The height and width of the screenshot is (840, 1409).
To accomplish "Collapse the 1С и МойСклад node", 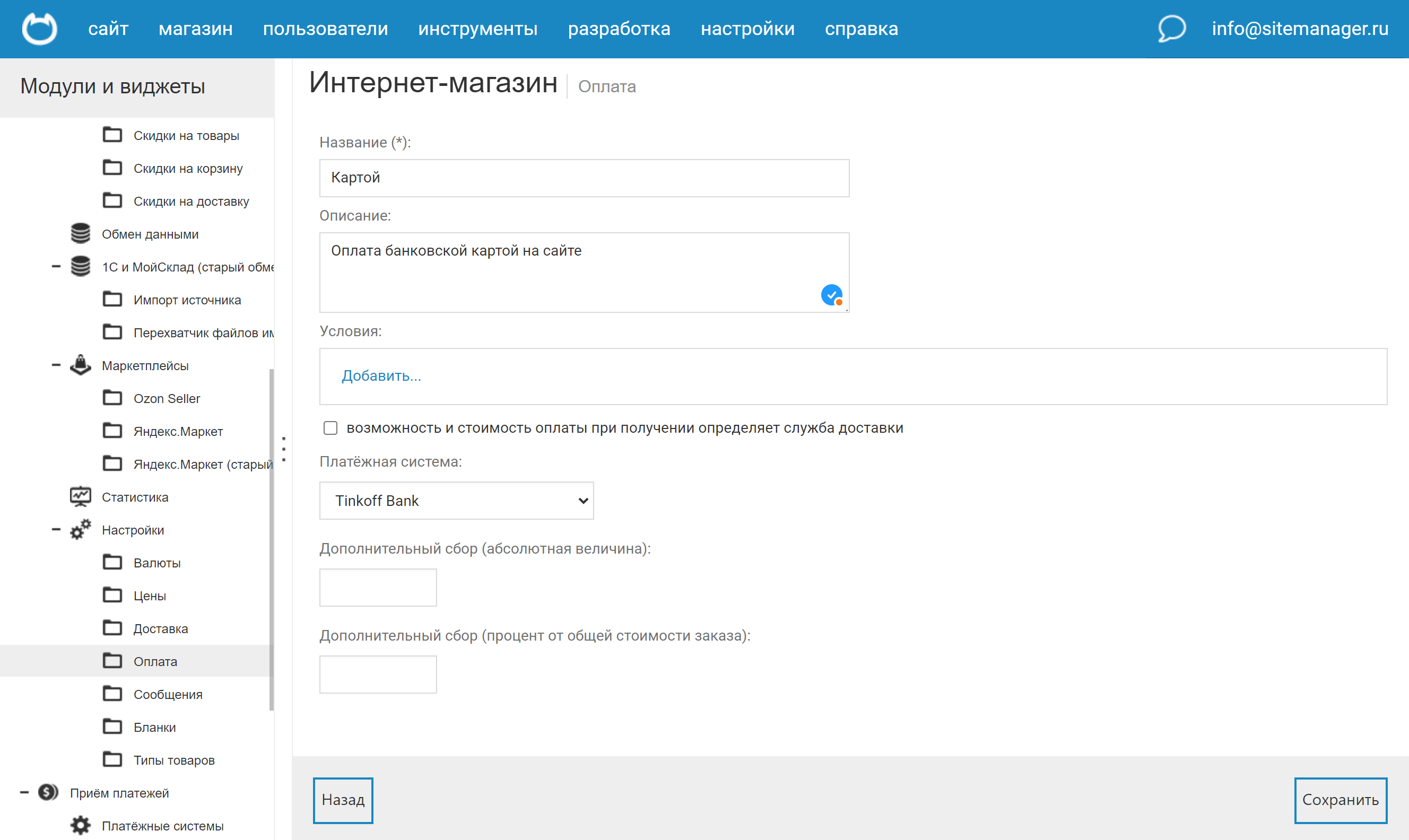I will 56,266.
